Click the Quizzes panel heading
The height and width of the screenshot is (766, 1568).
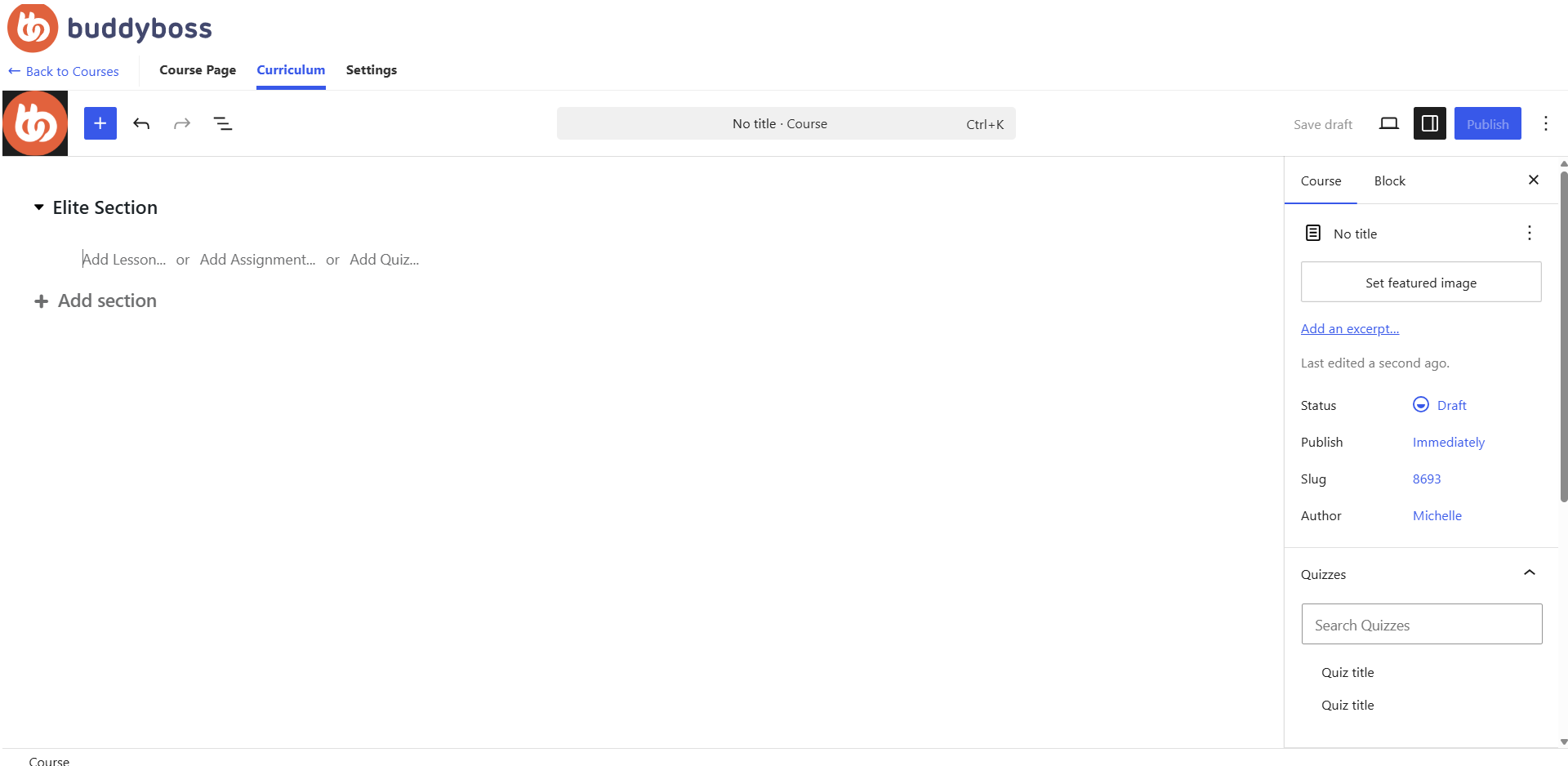(1323, 574)
